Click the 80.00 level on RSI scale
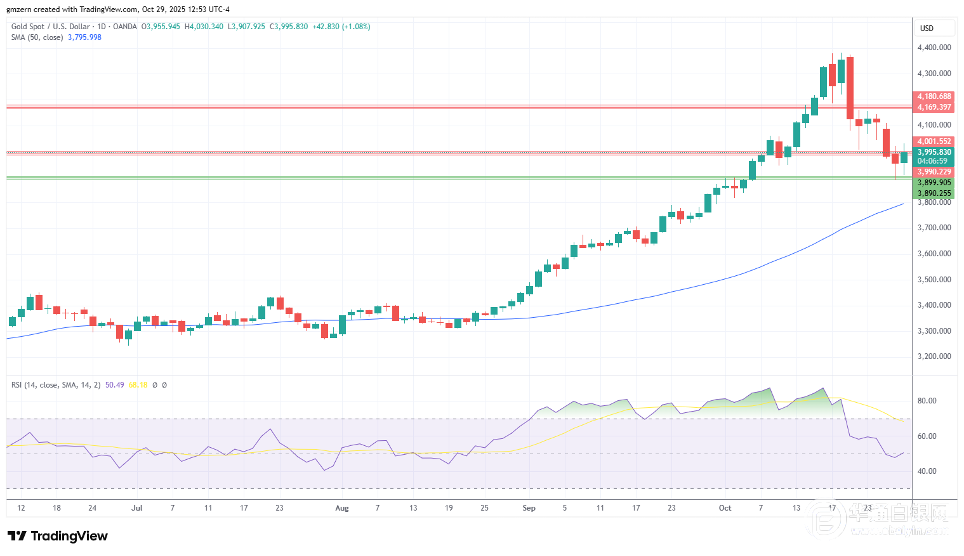The image size is (964, 556). (926, 401)
